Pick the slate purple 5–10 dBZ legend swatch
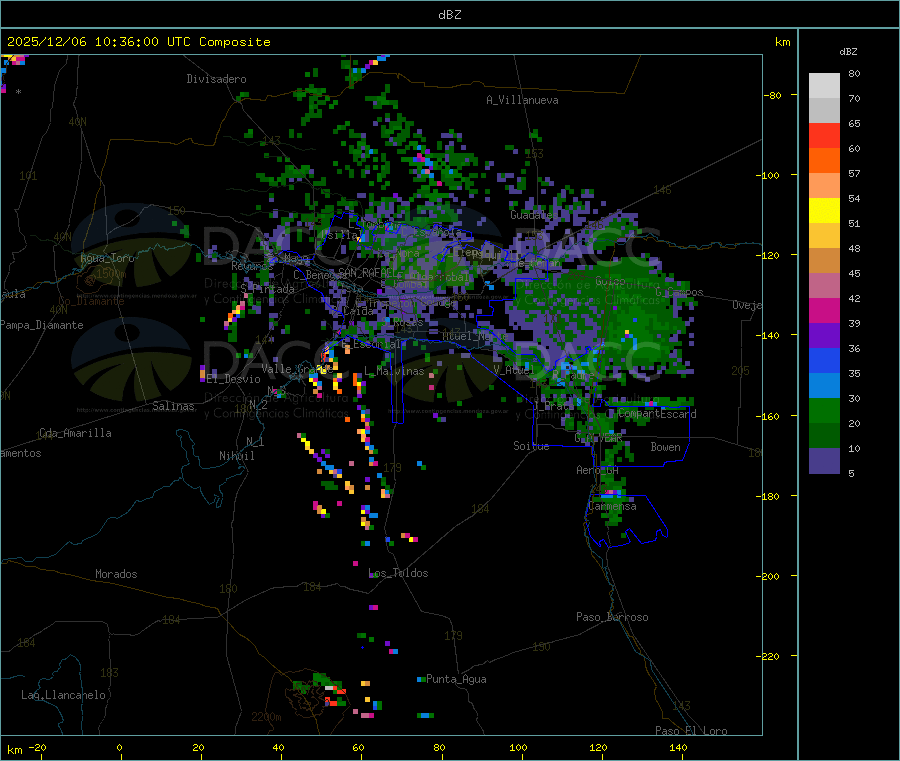 [x=824, y=461]
